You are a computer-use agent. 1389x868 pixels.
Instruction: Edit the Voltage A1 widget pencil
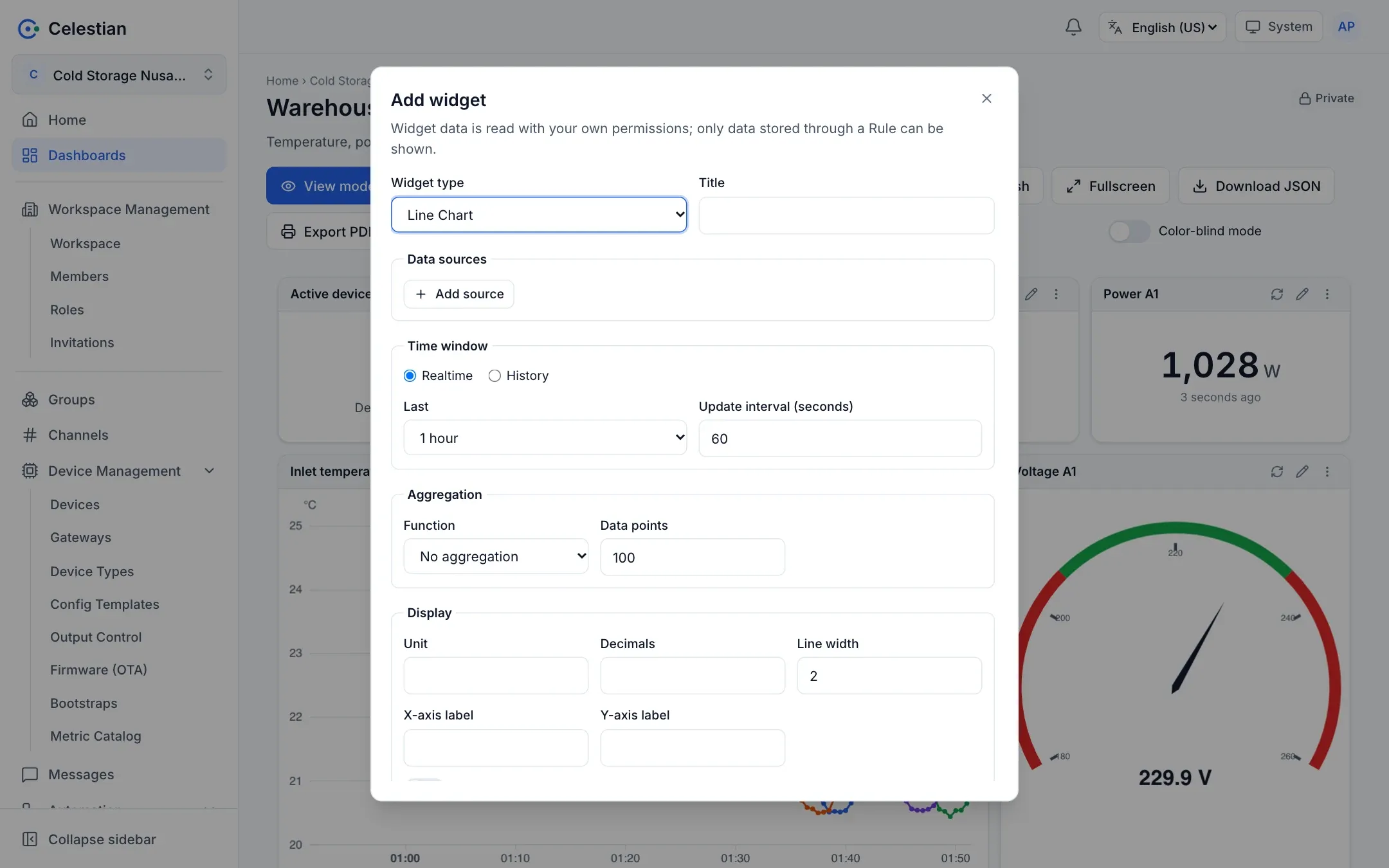click(1302, 471)
